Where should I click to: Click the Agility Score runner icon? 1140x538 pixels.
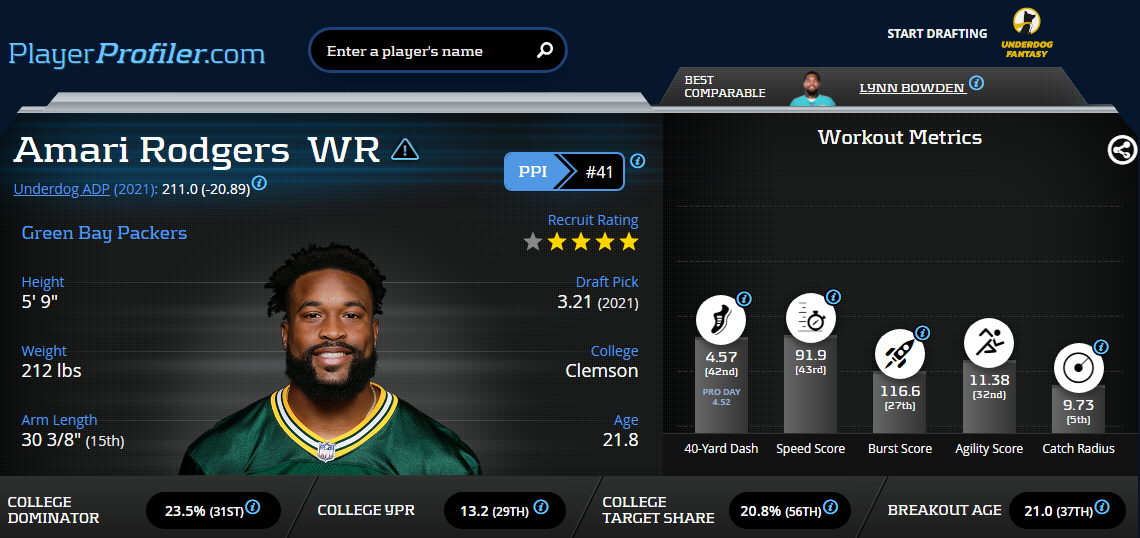[x=989, y=342]
